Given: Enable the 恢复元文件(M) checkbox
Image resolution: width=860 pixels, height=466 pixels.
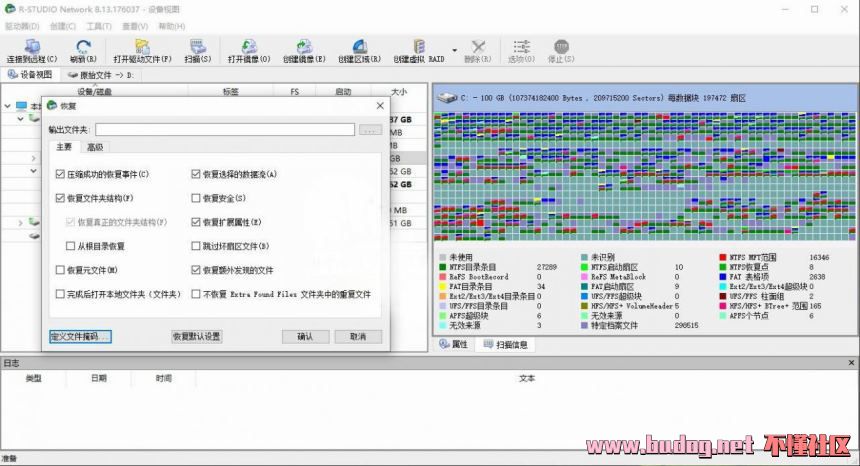Looking at the screenshot, I should 60,270.
